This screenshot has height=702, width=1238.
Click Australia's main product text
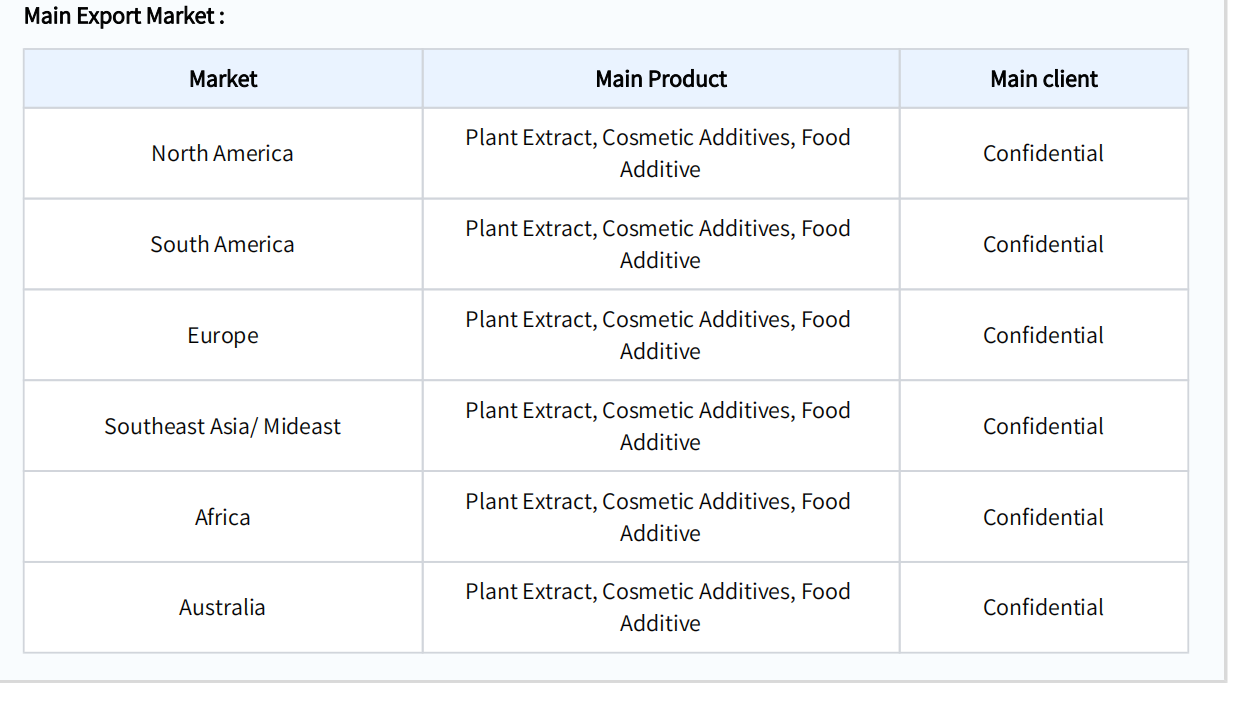coord(659,607)
